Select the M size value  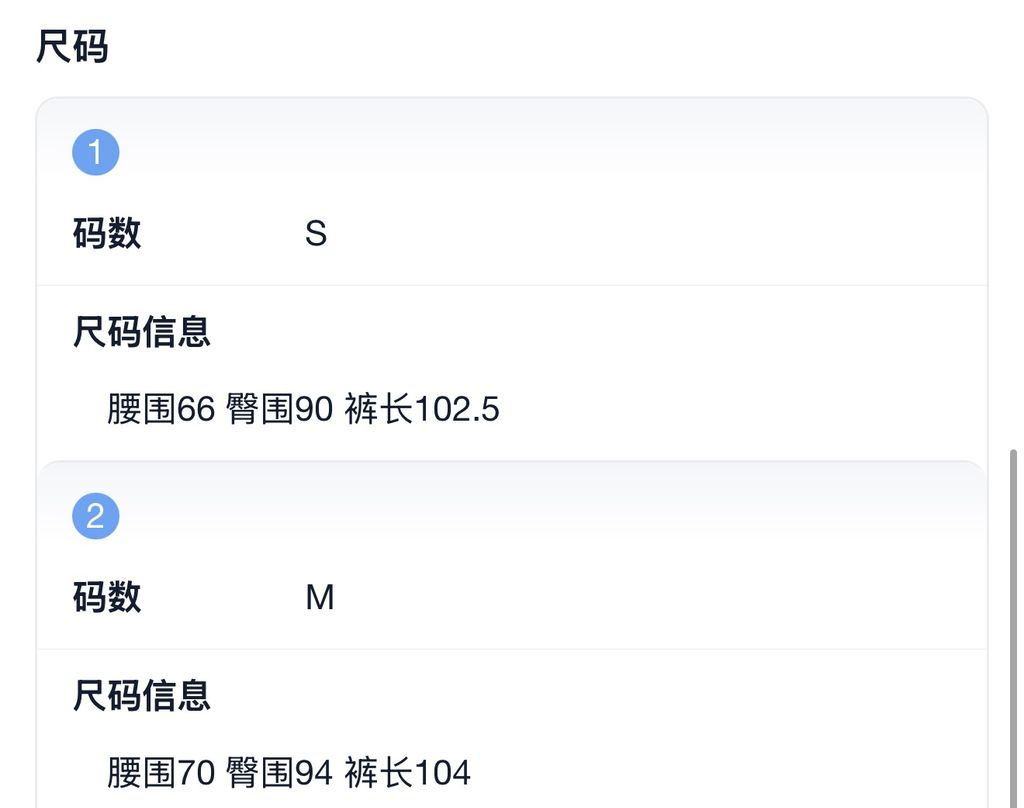[x=320, y=598]
